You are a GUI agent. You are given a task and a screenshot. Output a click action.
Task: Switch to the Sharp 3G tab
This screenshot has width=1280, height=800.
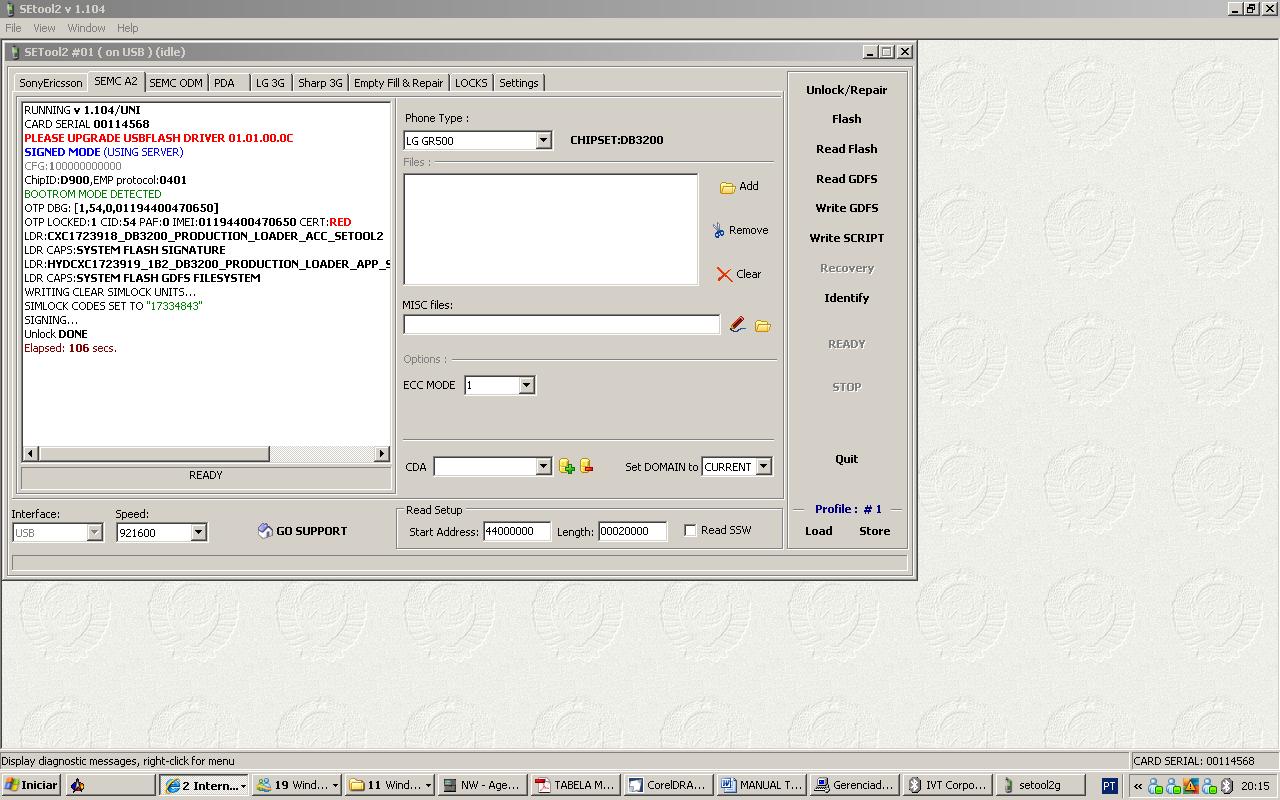[x=320, y=83]
